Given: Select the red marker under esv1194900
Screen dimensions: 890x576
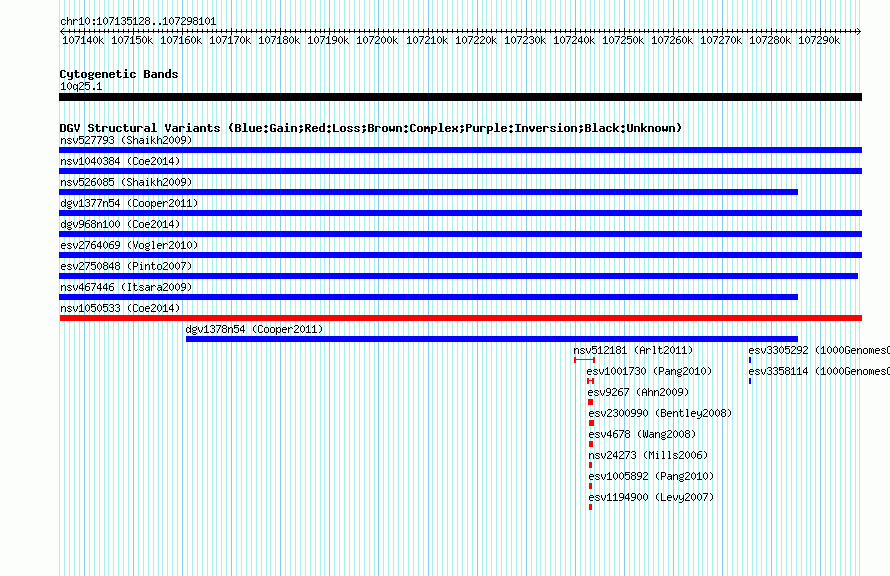Looking at the screenshot, I should (590, 507).
